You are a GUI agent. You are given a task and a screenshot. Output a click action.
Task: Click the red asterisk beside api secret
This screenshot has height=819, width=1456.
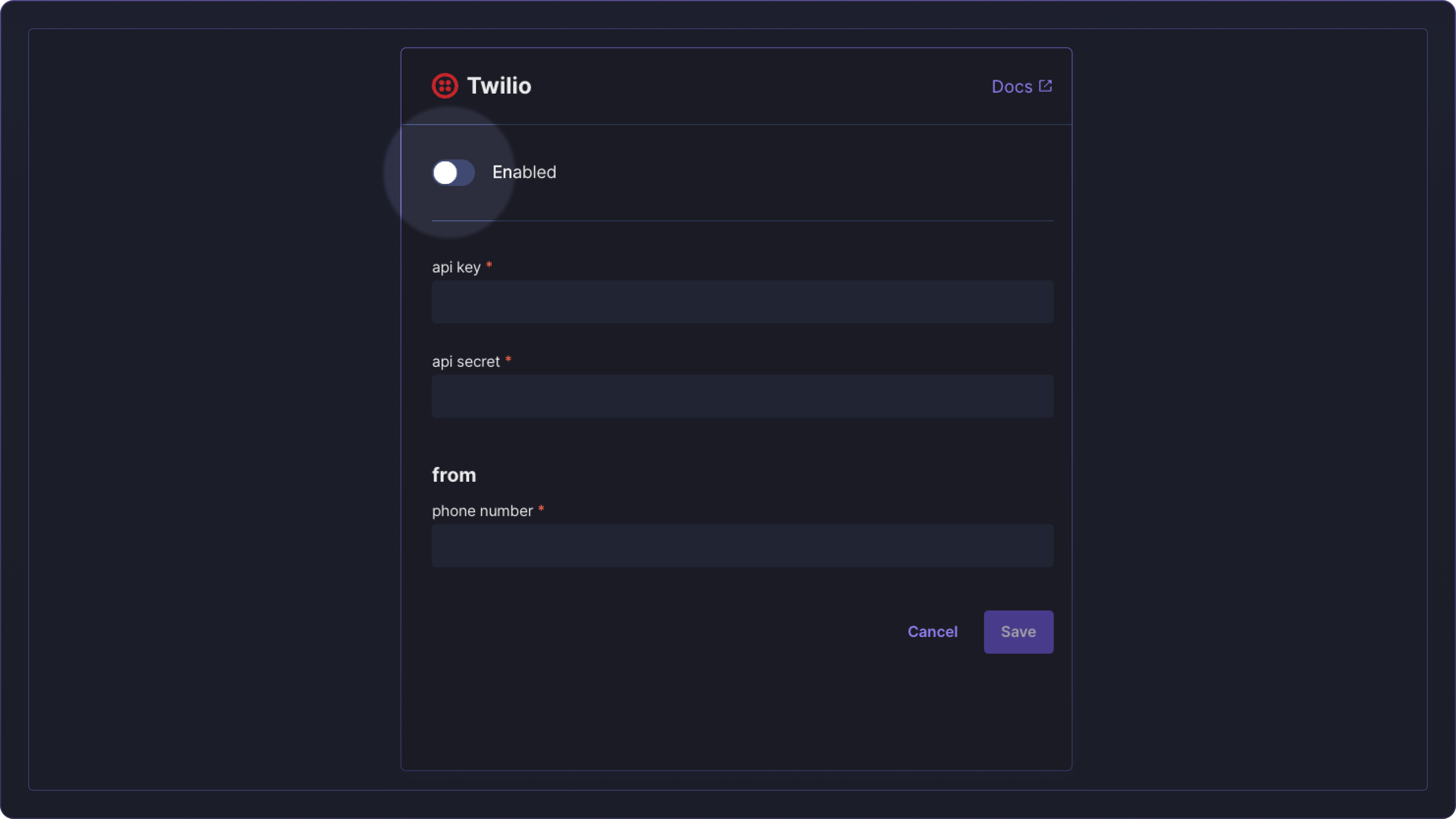[x=508, y=359]
